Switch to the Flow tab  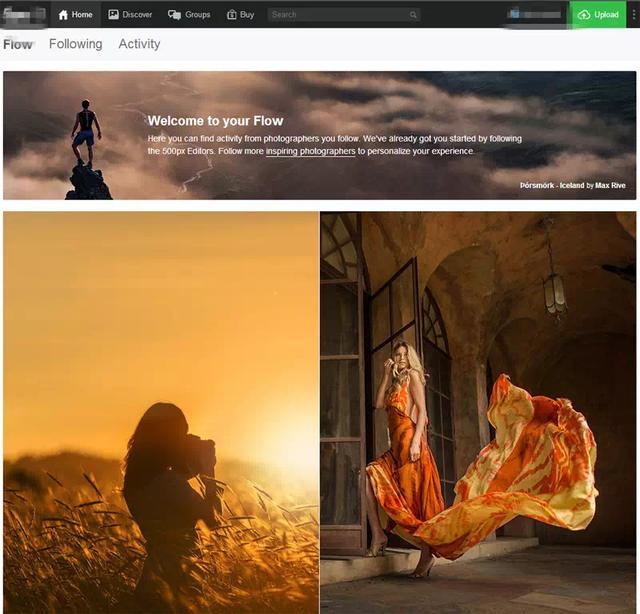(18, 44)
